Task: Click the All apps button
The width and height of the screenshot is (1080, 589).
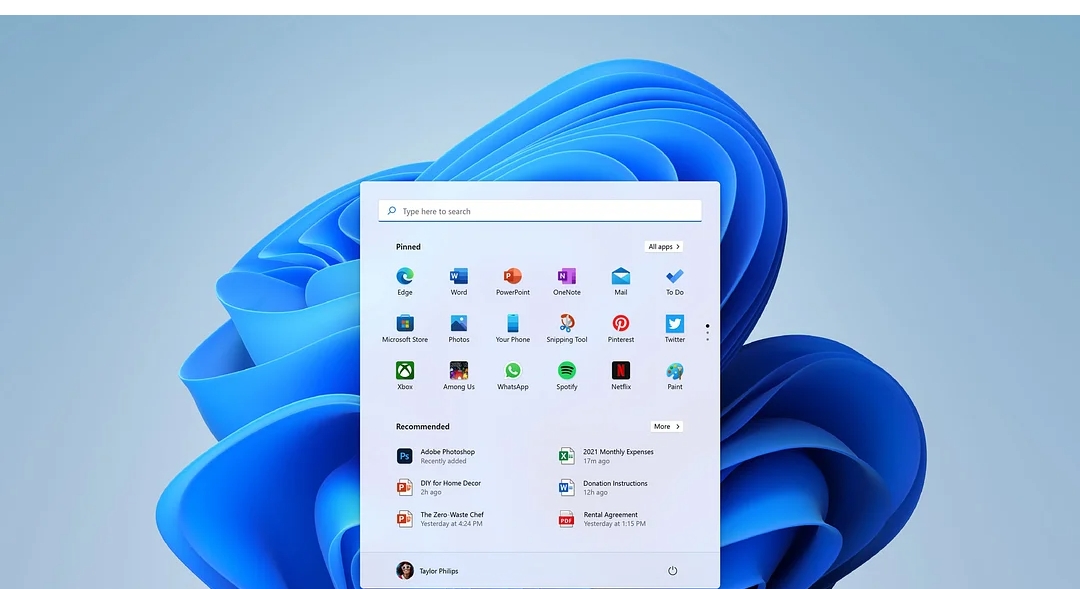Action: pyautogui.click(x=664, y=247)
